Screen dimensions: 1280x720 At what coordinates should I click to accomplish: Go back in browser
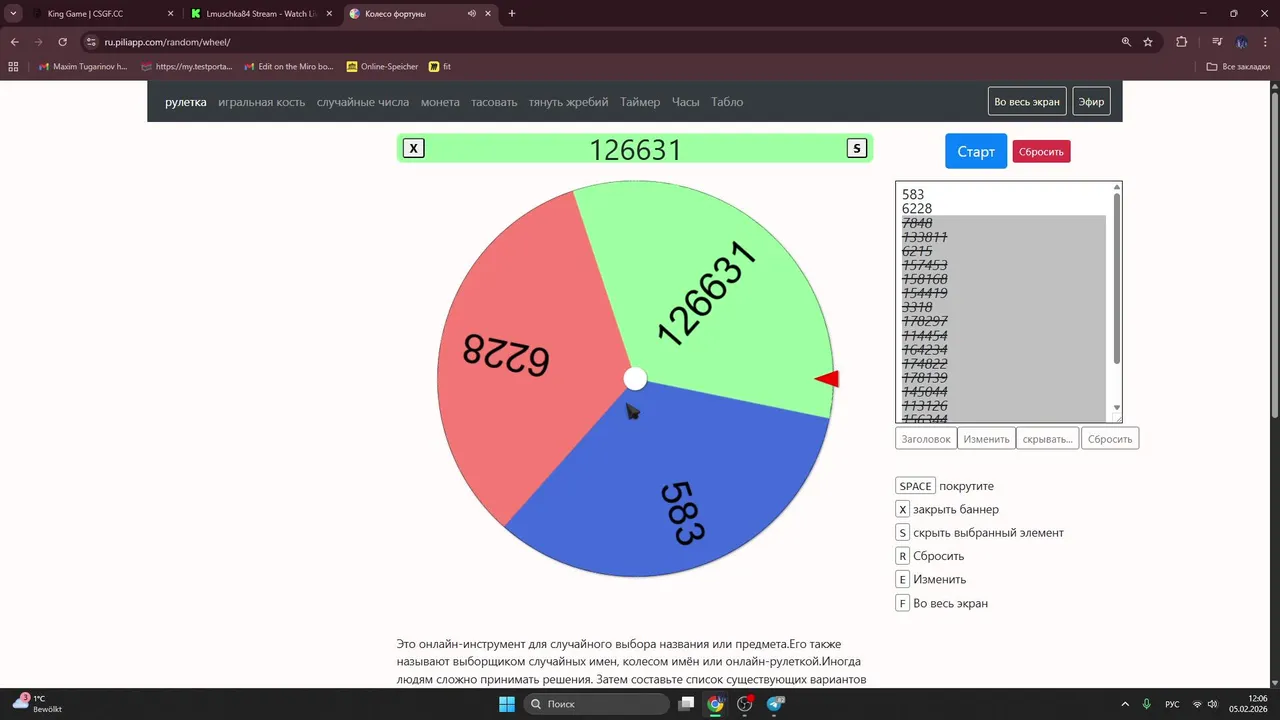pos(14,42)
